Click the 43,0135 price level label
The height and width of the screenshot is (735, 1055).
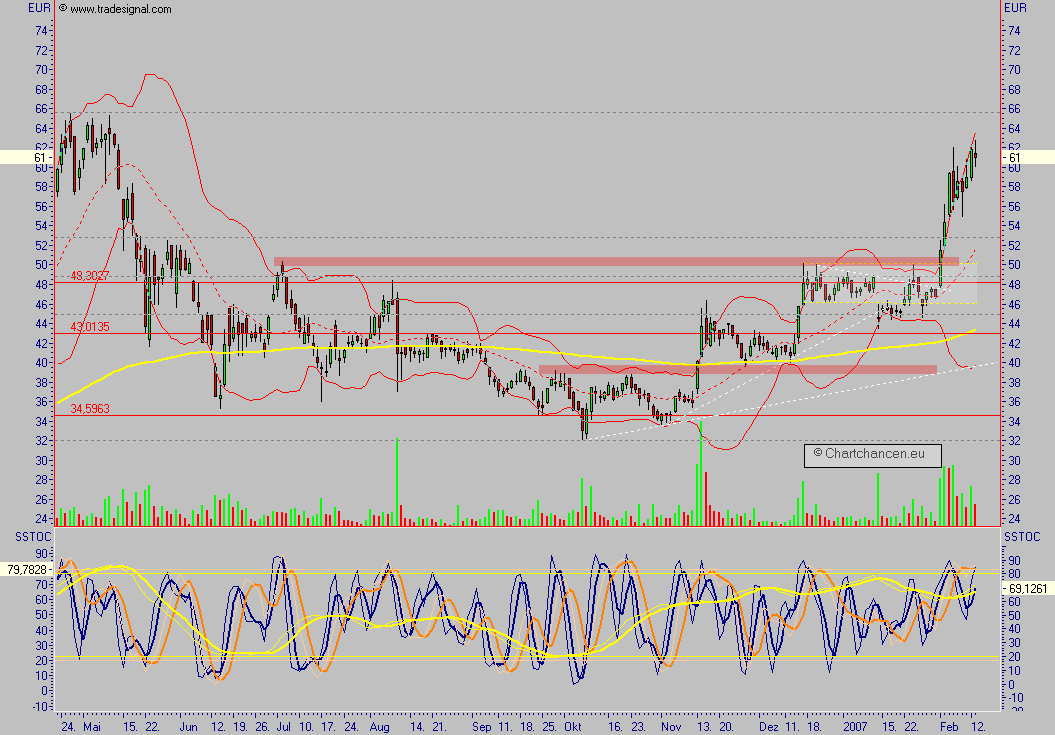pyautogui.click(x=88, y=326)
